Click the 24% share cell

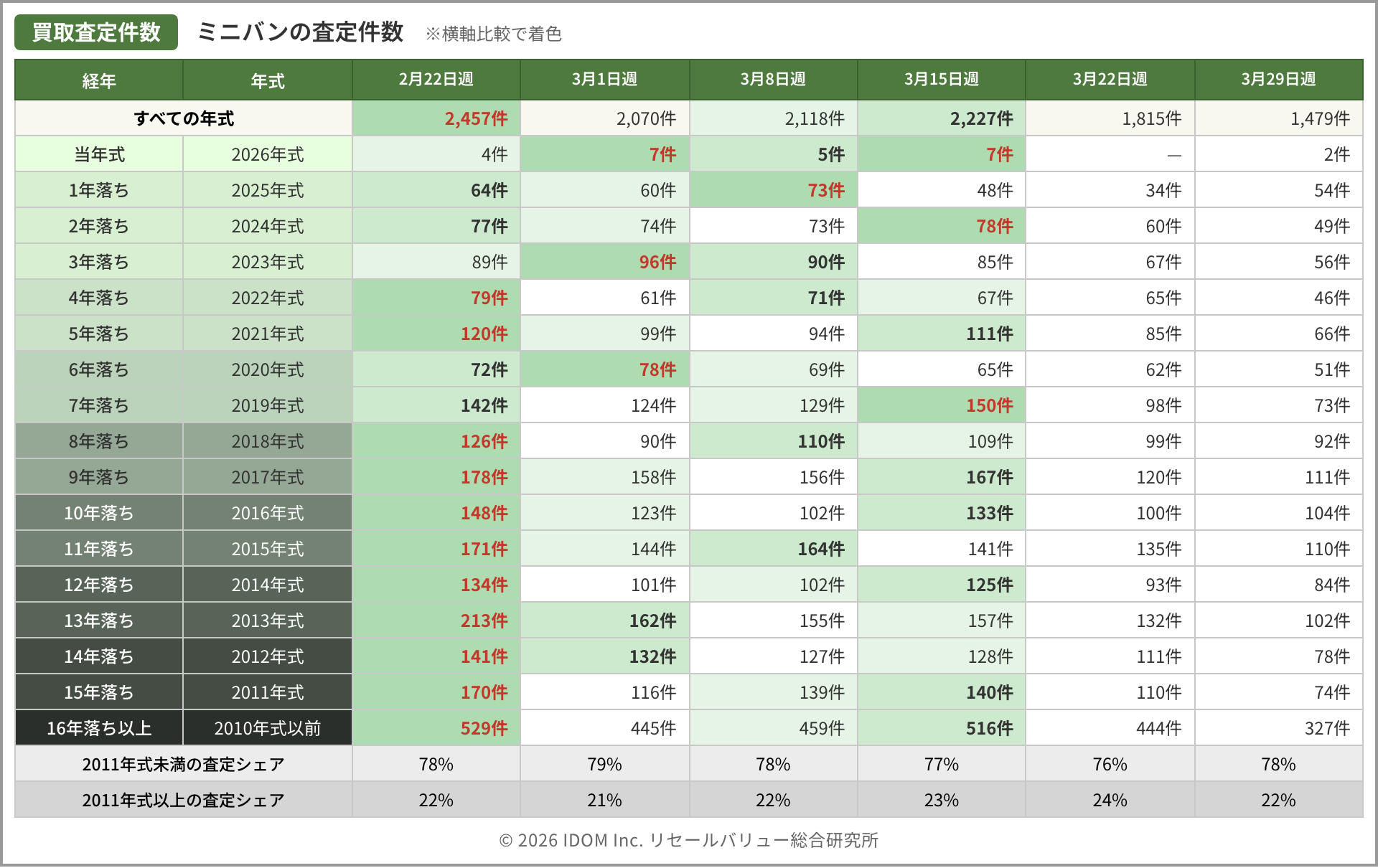tap(1110, 800)
